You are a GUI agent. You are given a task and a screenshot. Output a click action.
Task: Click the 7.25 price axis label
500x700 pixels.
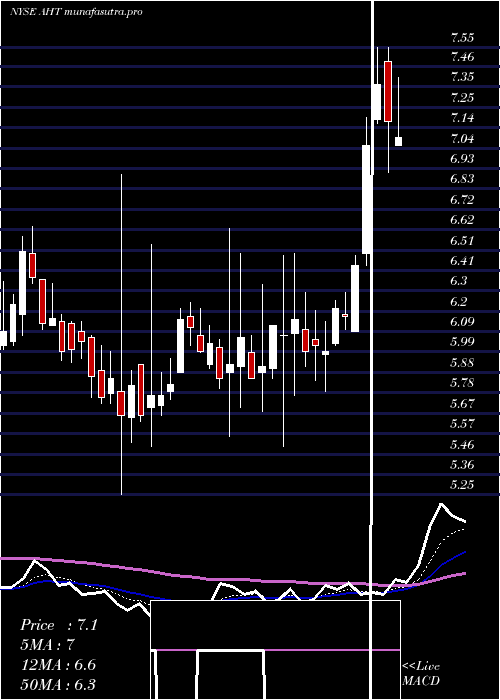pyautogui.click(x=462, y=97)
